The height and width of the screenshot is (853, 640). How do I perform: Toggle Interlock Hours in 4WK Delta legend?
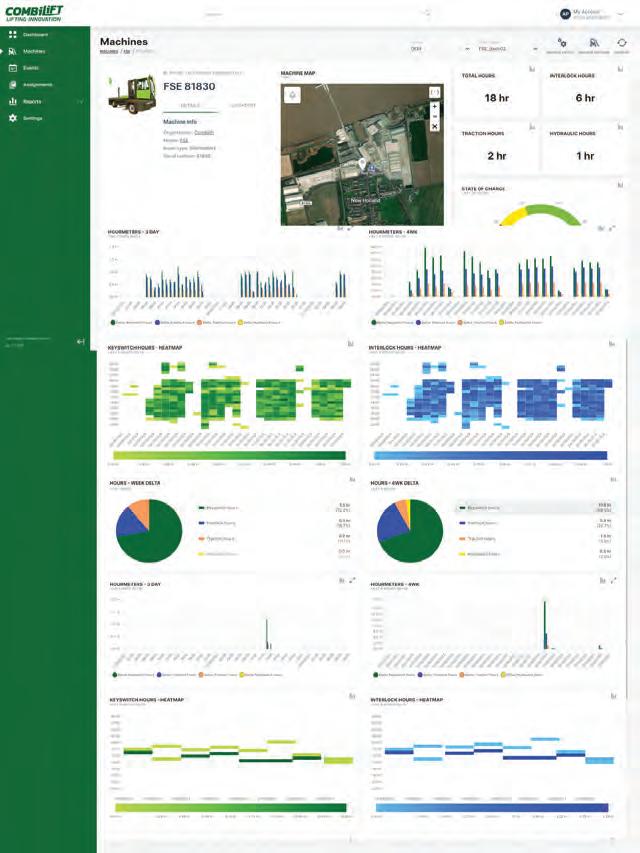478,523
